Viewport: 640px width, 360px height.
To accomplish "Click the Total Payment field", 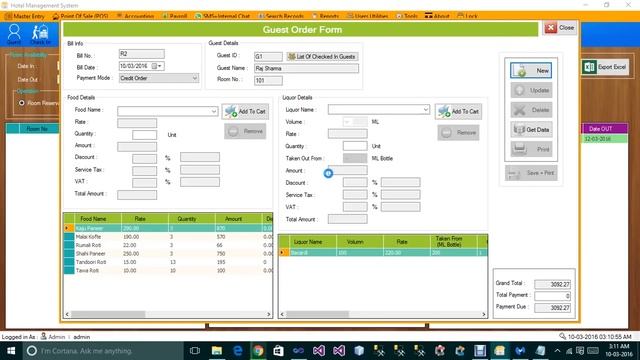I will [552, 296].
